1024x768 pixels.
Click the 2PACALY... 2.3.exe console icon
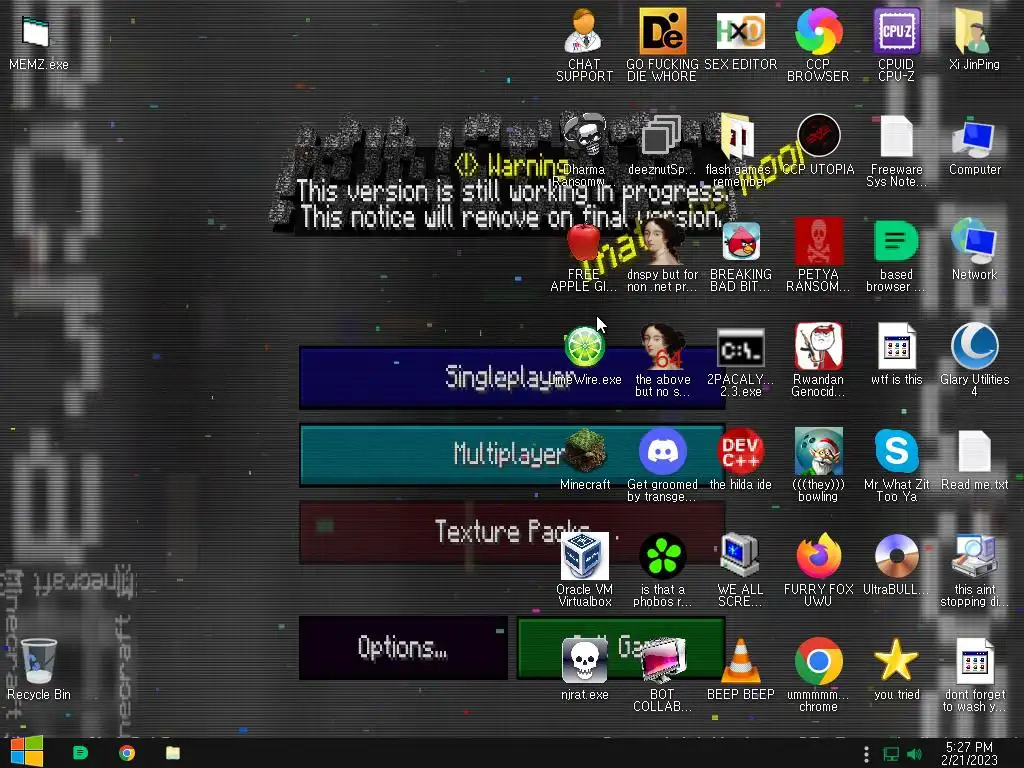click(741, 347)
